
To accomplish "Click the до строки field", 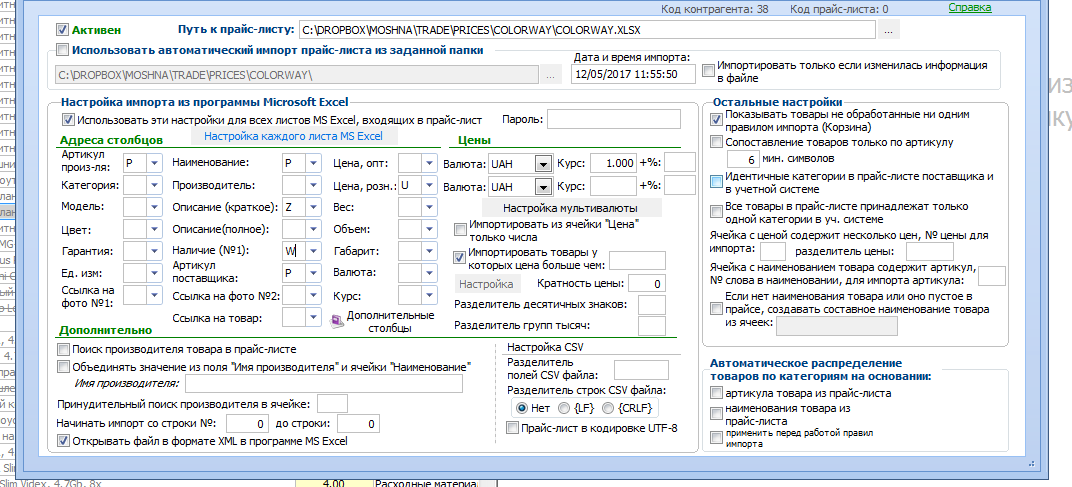I will click(358, 424).
